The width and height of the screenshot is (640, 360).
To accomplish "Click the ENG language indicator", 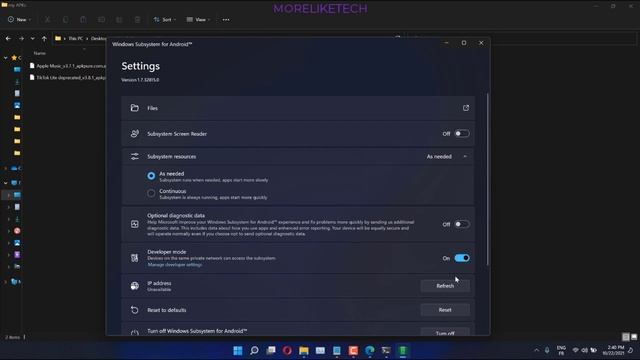I will 561,350.
